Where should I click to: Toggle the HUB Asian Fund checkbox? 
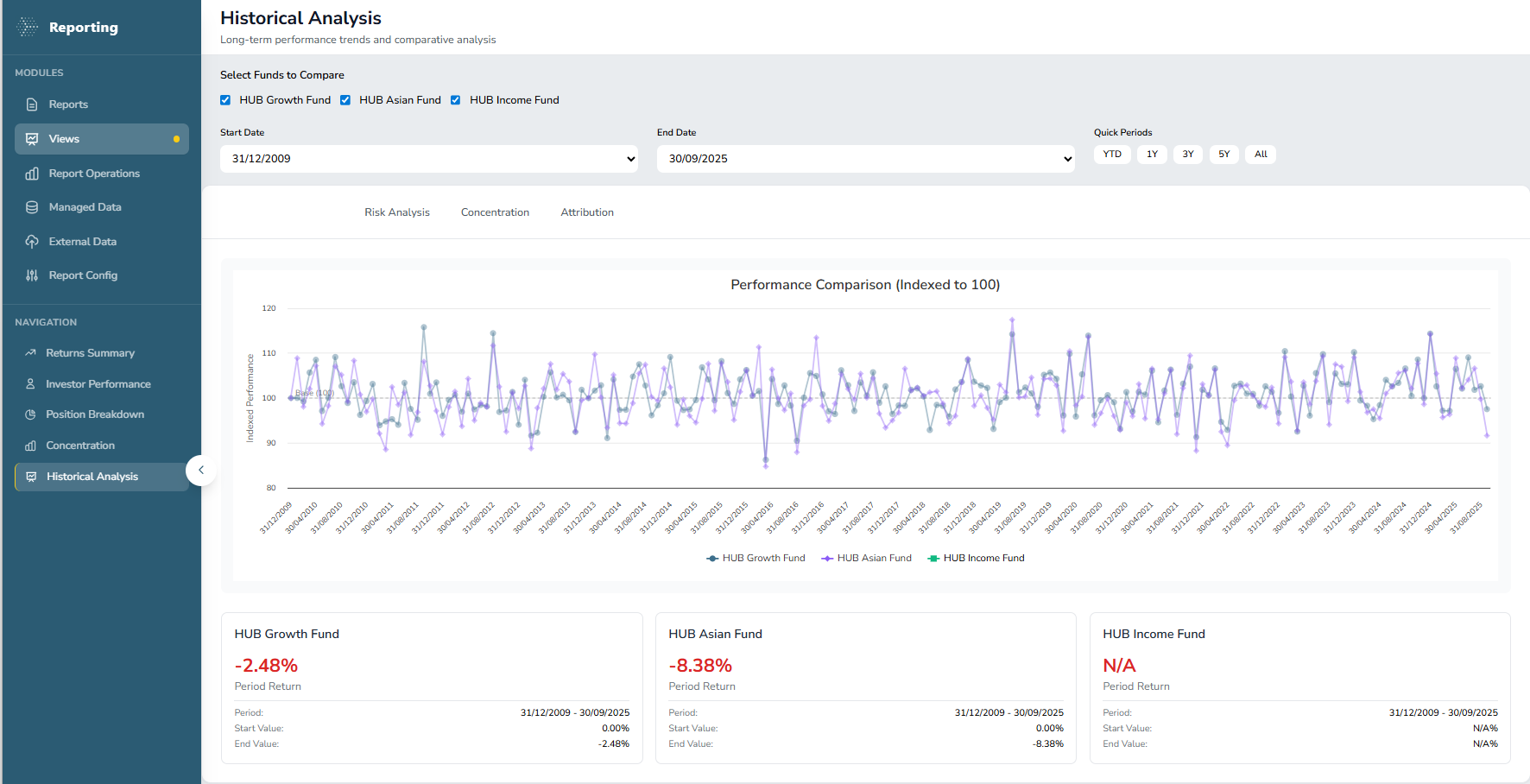(x=345, y=100)
